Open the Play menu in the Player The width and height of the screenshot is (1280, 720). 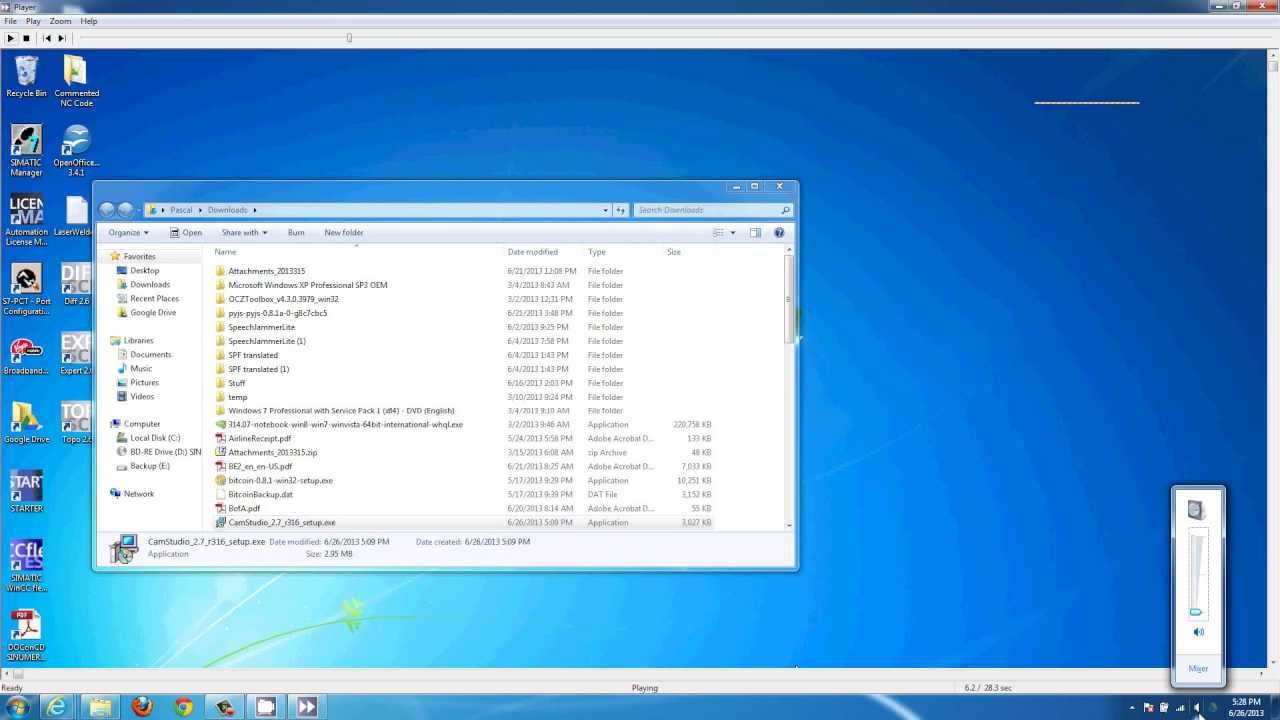click(32, 20)
